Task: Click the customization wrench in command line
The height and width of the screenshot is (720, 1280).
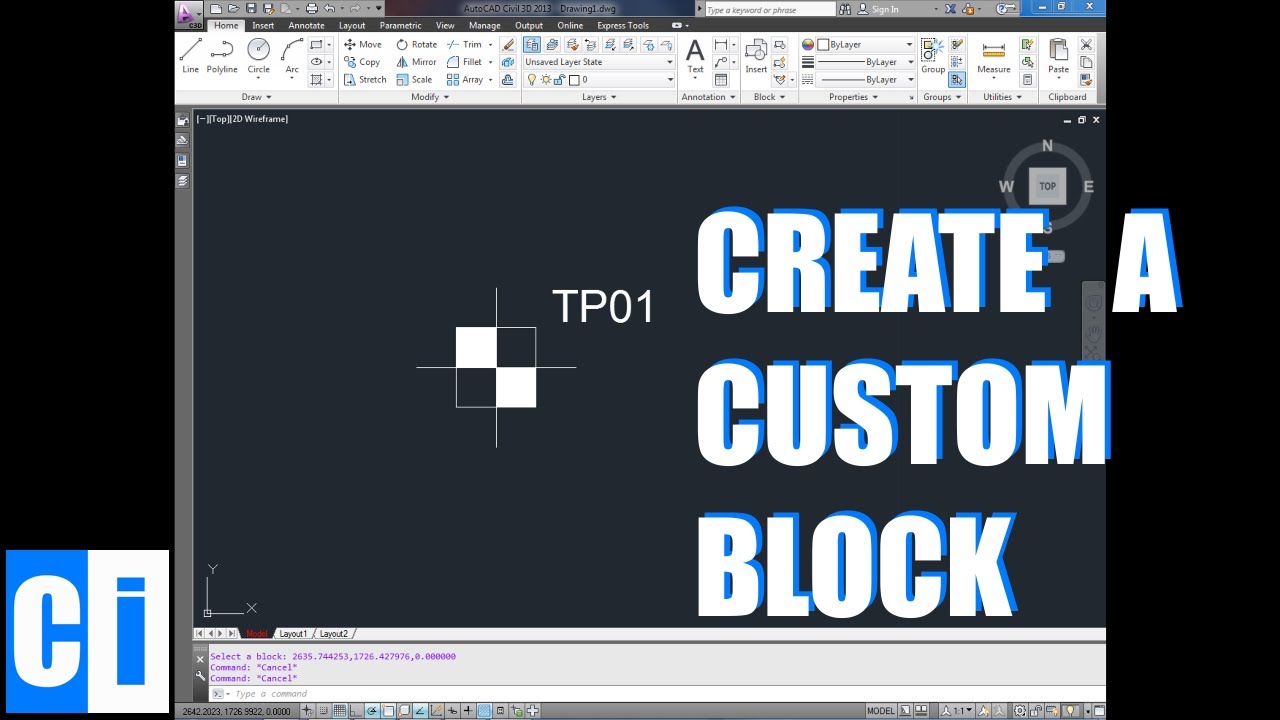Action: (200, 675)
